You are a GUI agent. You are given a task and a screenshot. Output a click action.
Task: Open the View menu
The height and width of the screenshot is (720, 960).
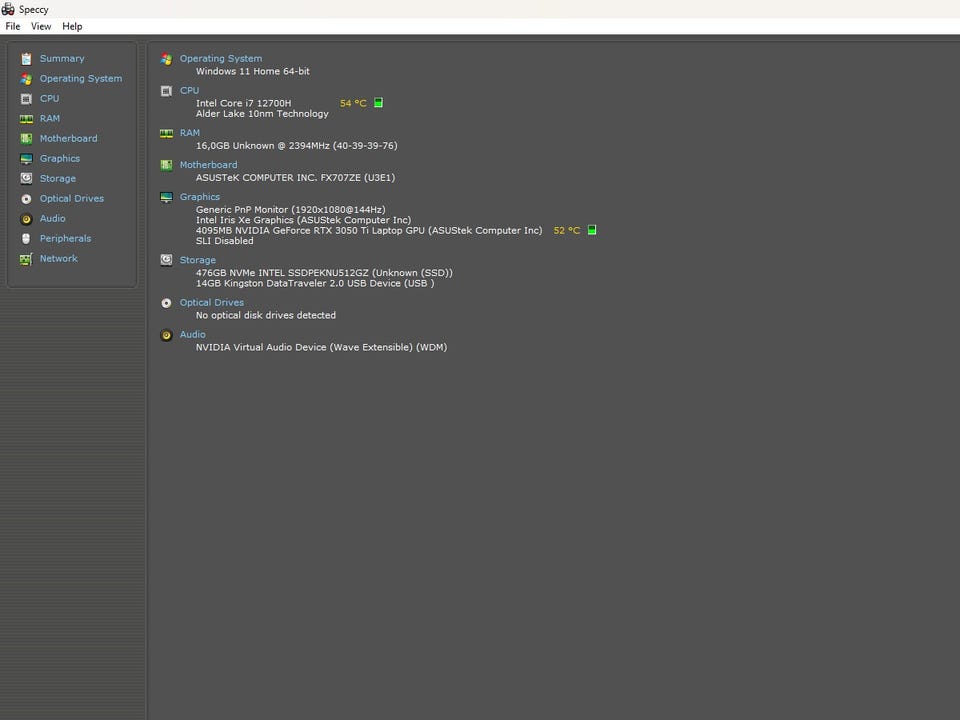coord(41,26)
